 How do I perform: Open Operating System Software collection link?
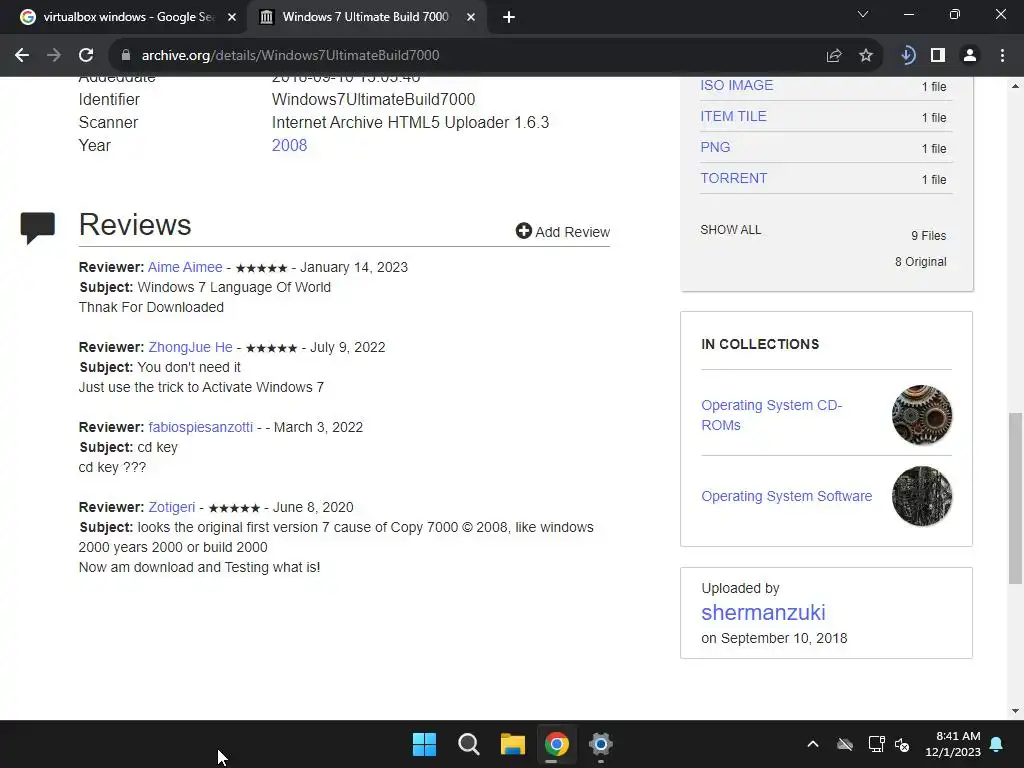[786, 496]
